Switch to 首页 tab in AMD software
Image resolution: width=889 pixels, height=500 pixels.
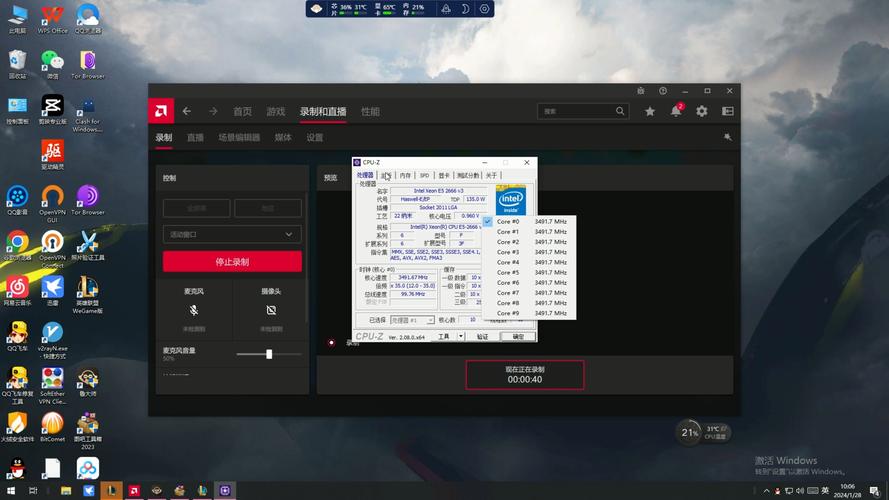243,112
